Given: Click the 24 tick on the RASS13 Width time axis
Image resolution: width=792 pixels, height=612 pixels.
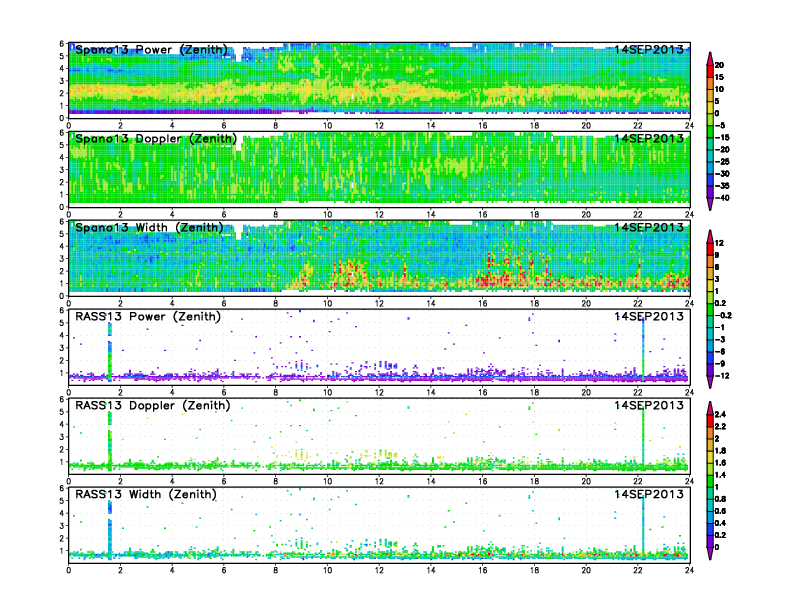Looking at the screenshot, I should pyautogui.click(x=689, y=569).
